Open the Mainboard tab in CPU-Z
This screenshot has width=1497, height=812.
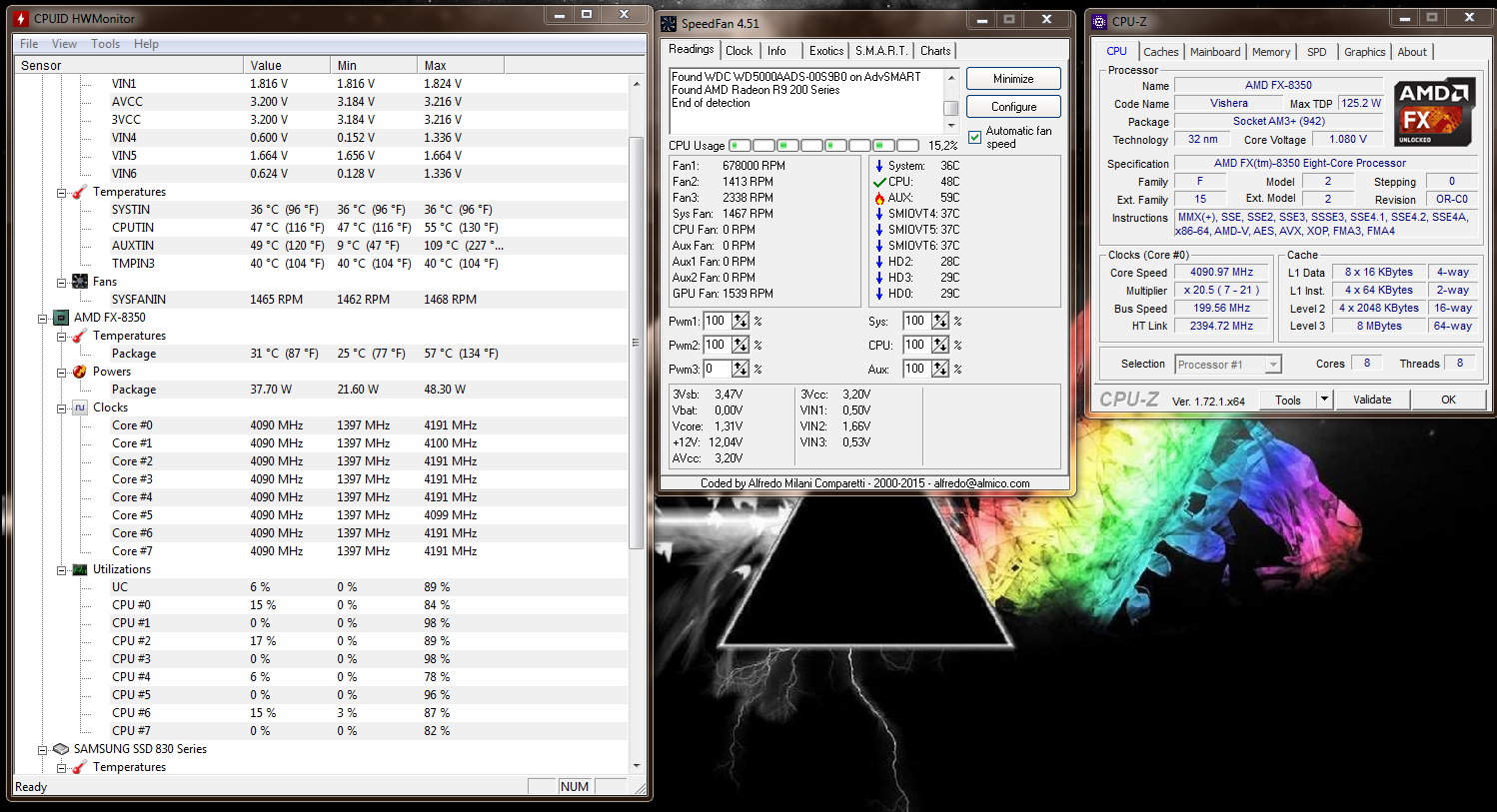point(1215,52)
